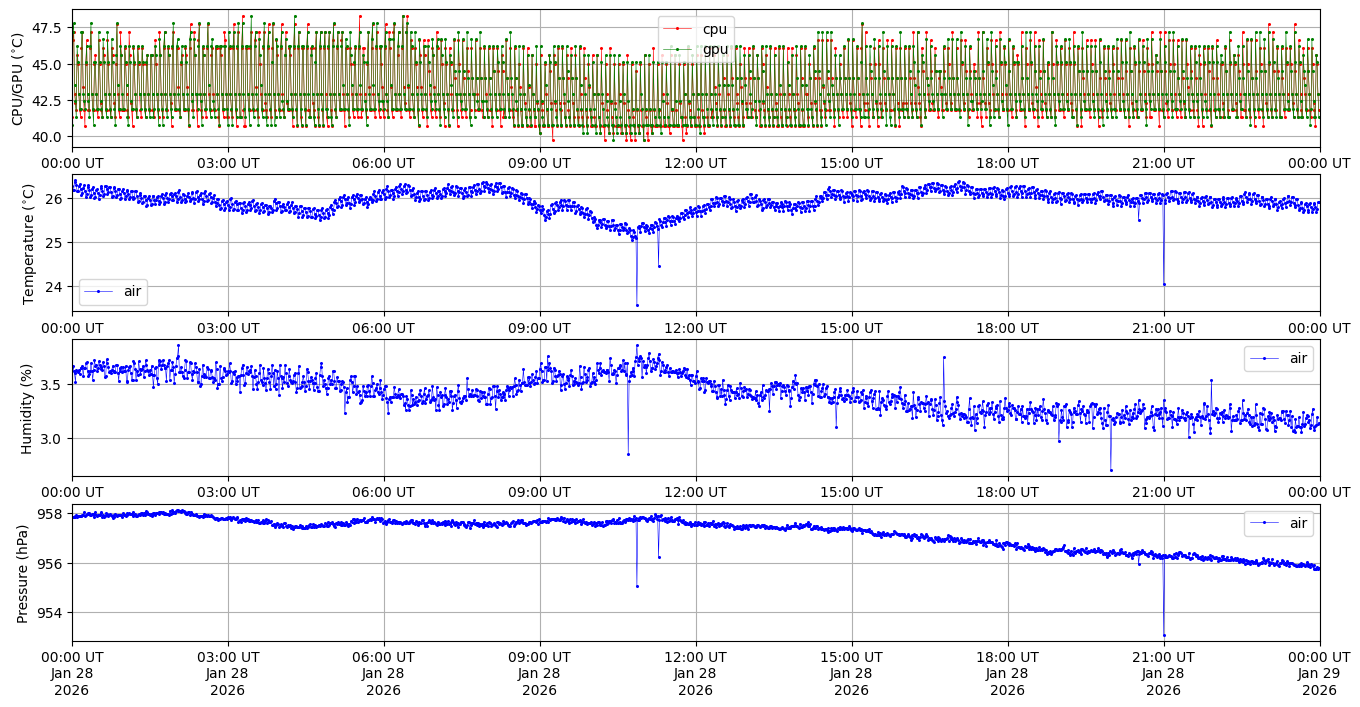Click the Jan 29 2026 bottom tick label
This screenshot has height=707, width=1360.
pos(1319,673)
